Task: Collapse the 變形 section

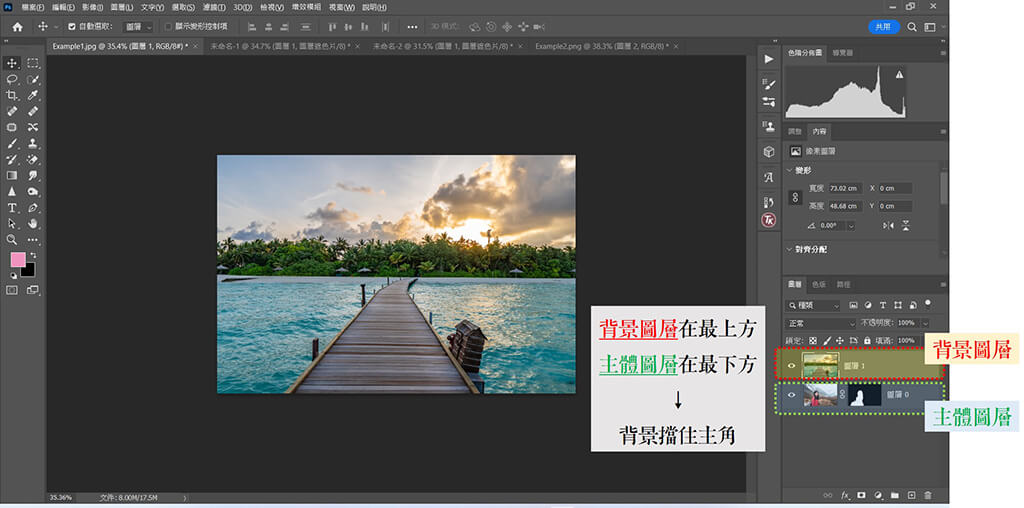Action: pyautogui.click(x=789, y=170)
